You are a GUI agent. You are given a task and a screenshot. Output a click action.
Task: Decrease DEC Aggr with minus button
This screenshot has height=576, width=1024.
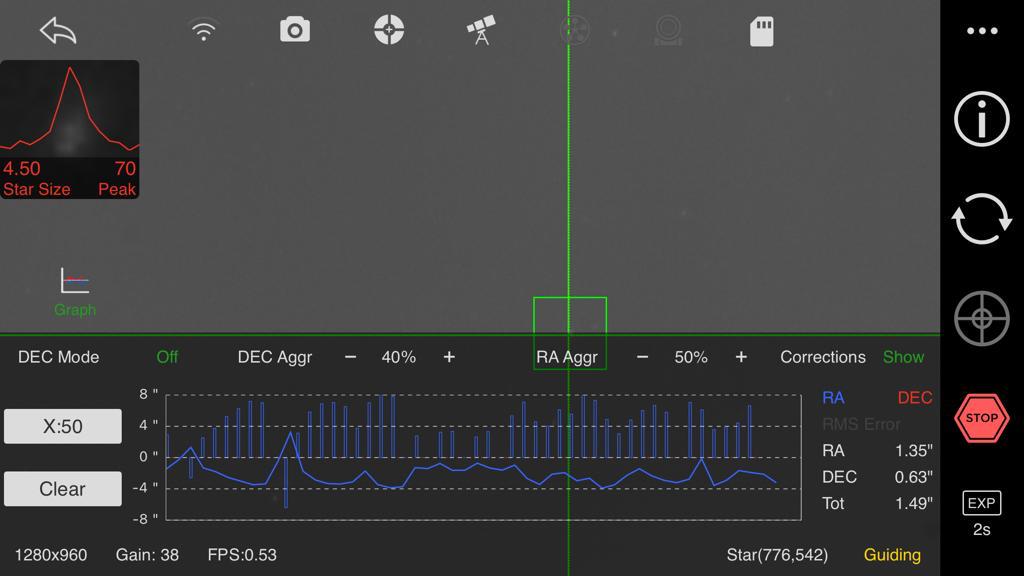point(350,357)
